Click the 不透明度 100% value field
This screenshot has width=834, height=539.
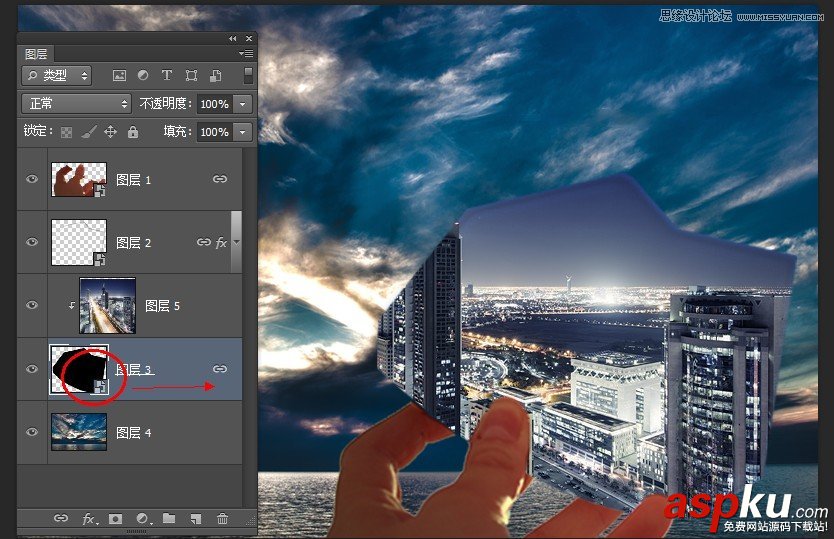215,104
